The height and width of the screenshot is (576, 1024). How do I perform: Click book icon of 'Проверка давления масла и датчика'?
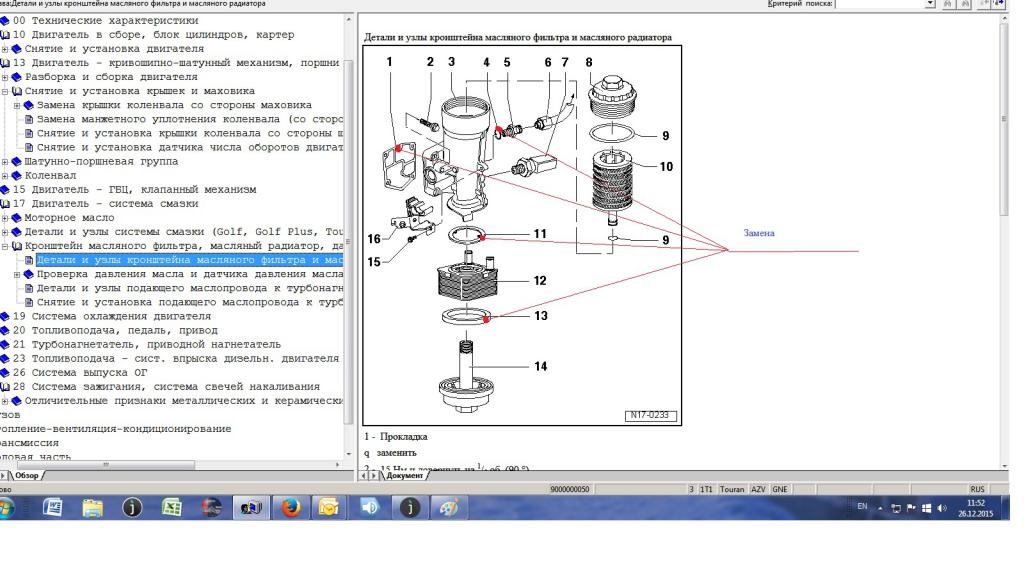[x=29, y=274]
